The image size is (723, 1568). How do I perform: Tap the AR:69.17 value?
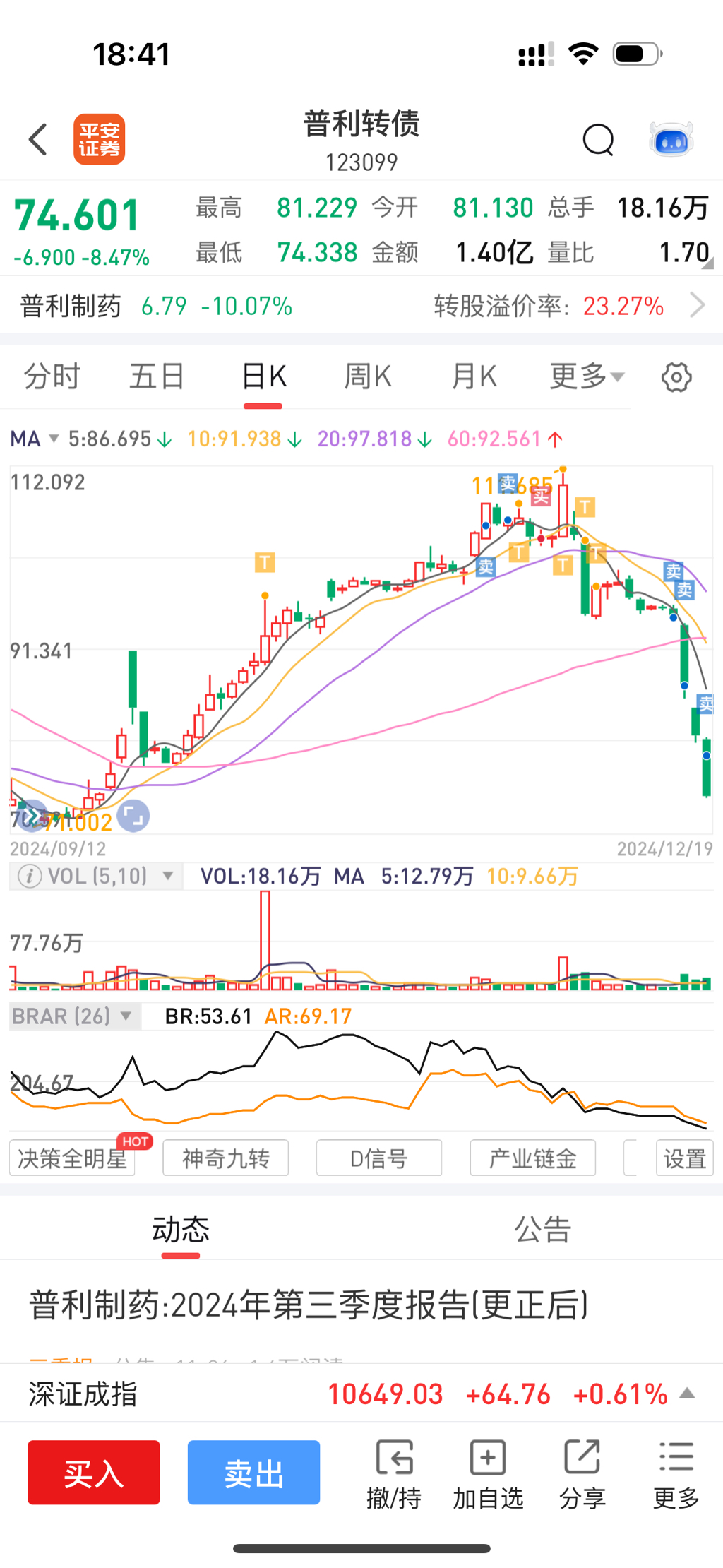tap(308, 1016)
